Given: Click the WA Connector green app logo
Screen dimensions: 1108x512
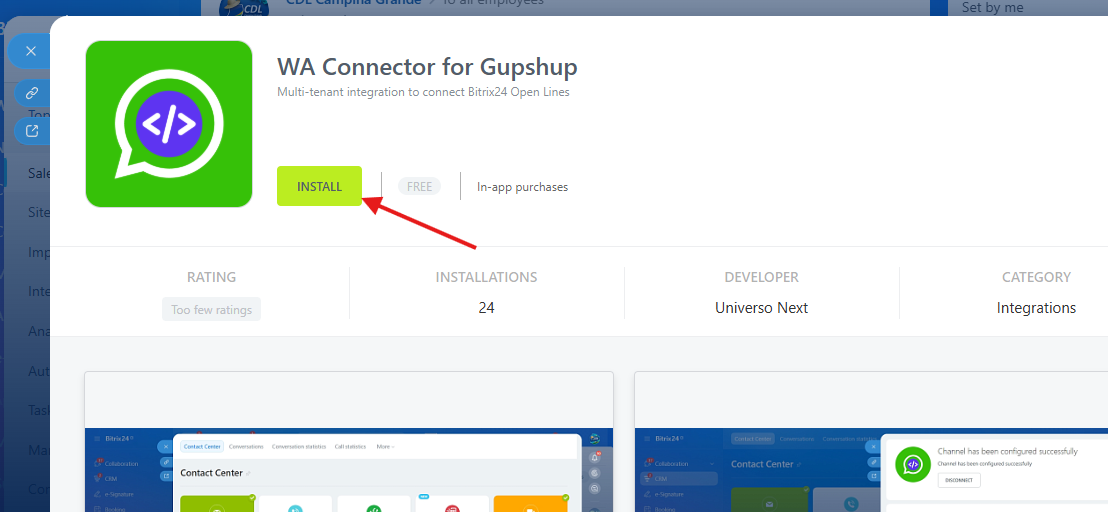Looking at the screenshot, I should tap(169, 124).
